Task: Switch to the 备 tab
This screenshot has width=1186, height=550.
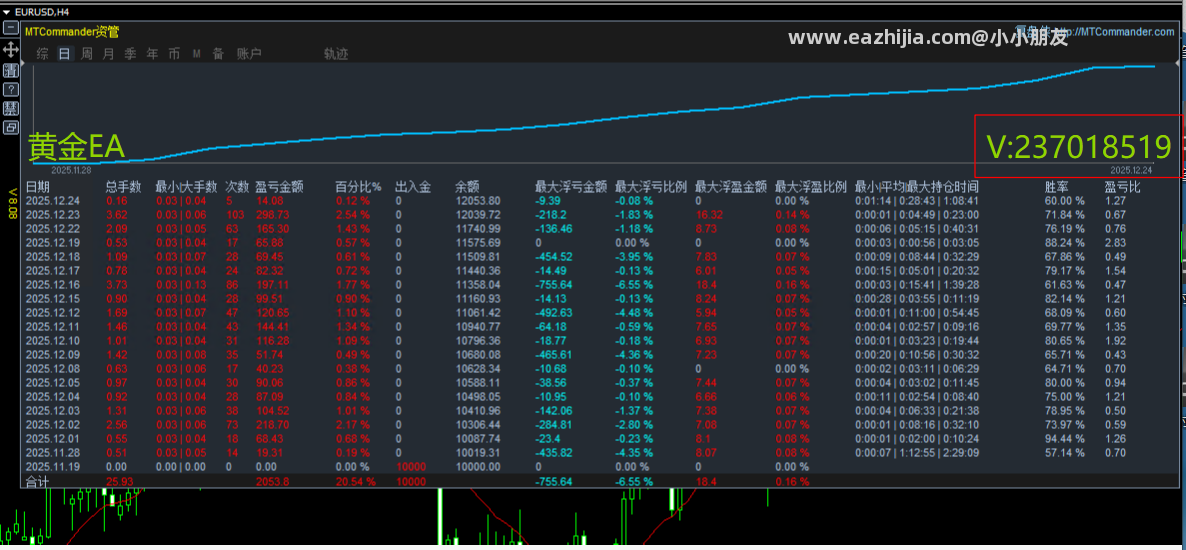Action: 218,54
